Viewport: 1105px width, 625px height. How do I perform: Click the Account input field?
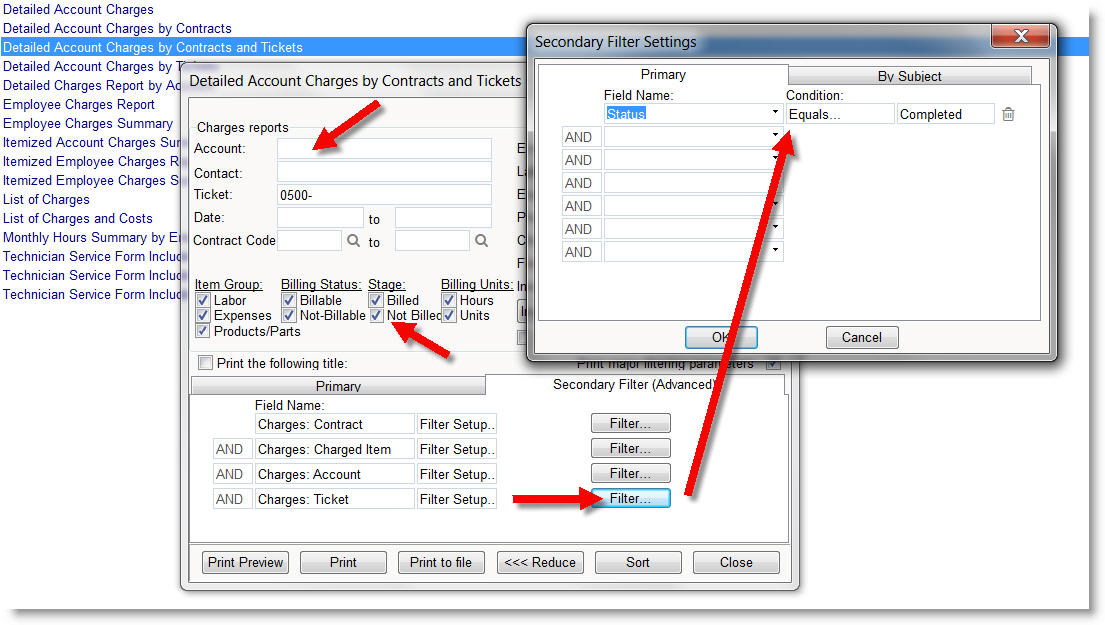pyautogui.click(x=384, y=149)
